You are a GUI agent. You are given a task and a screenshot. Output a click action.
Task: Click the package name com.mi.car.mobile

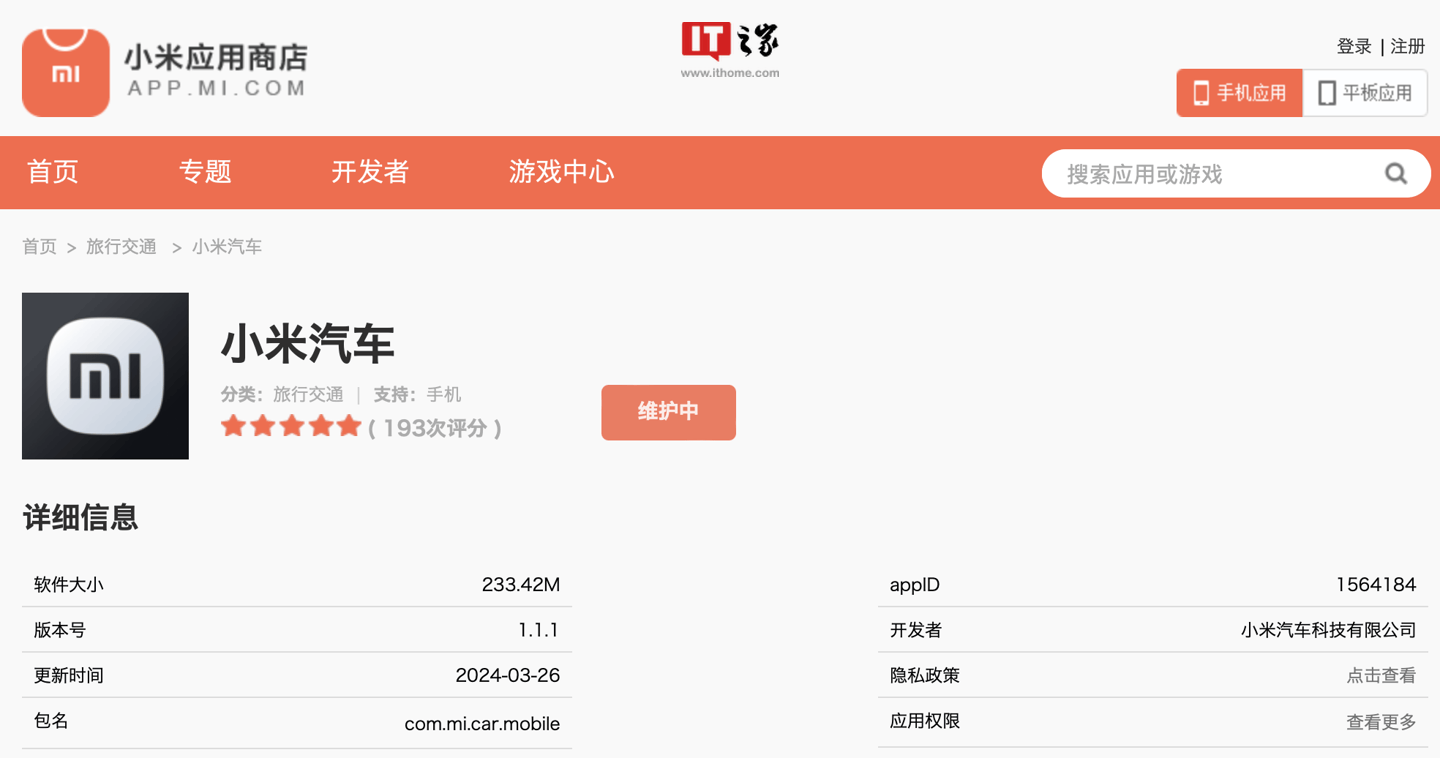(482, 723)
